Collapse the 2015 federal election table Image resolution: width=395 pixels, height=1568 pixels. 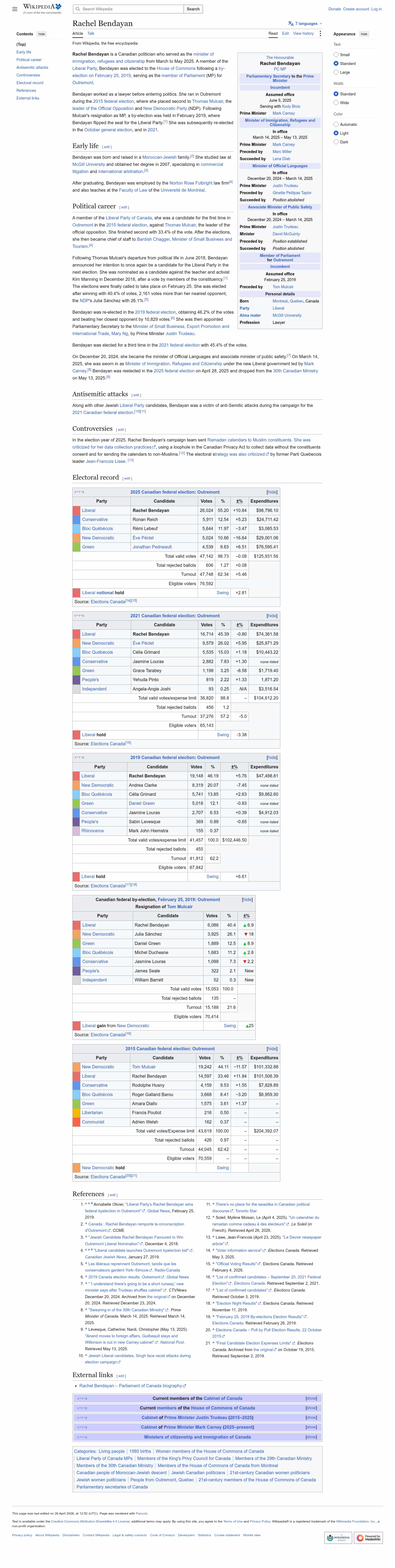pos(272,1049)
